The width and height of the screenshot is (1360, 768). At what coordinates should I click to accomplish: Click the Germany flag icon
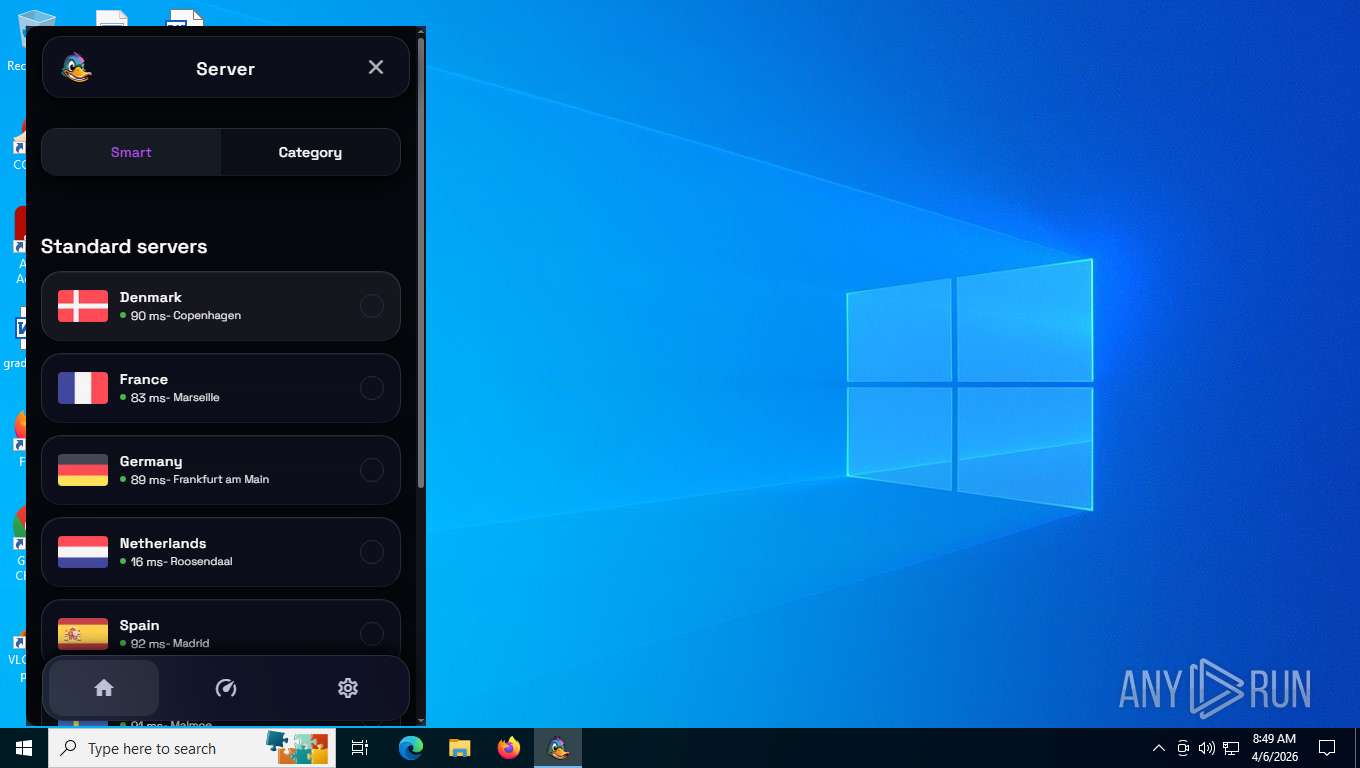click(x=83, y=470)
